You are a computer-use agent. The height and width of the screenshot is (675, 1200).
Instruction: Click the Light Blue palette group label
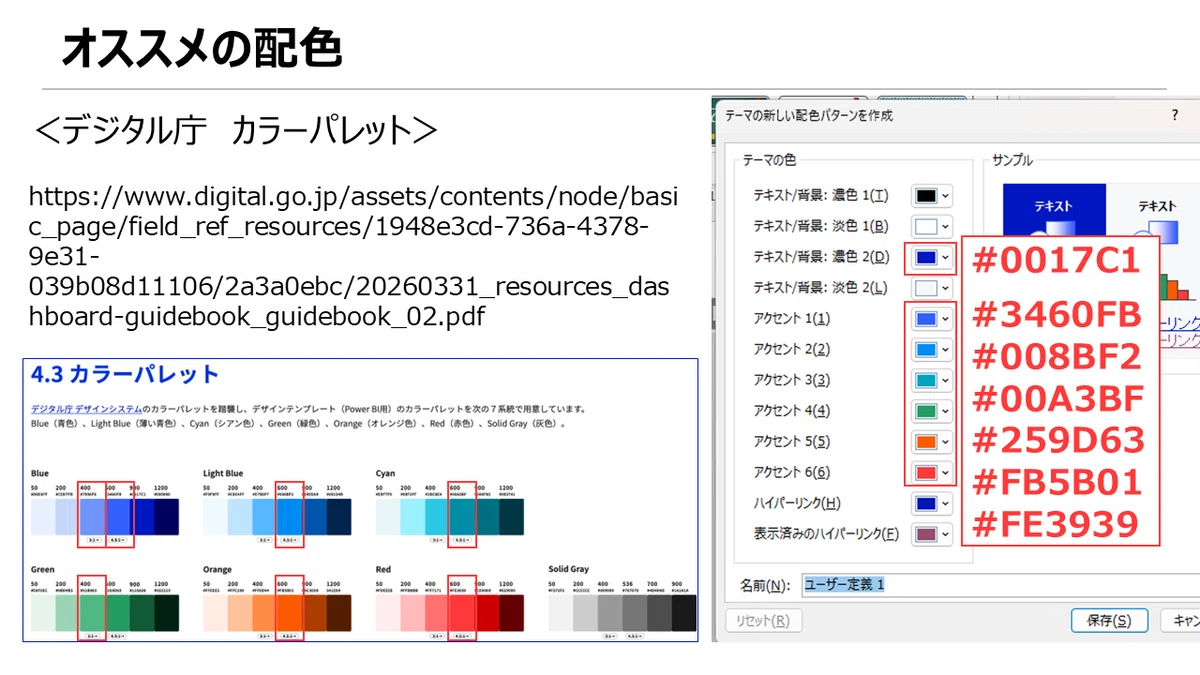click(223, 473)
